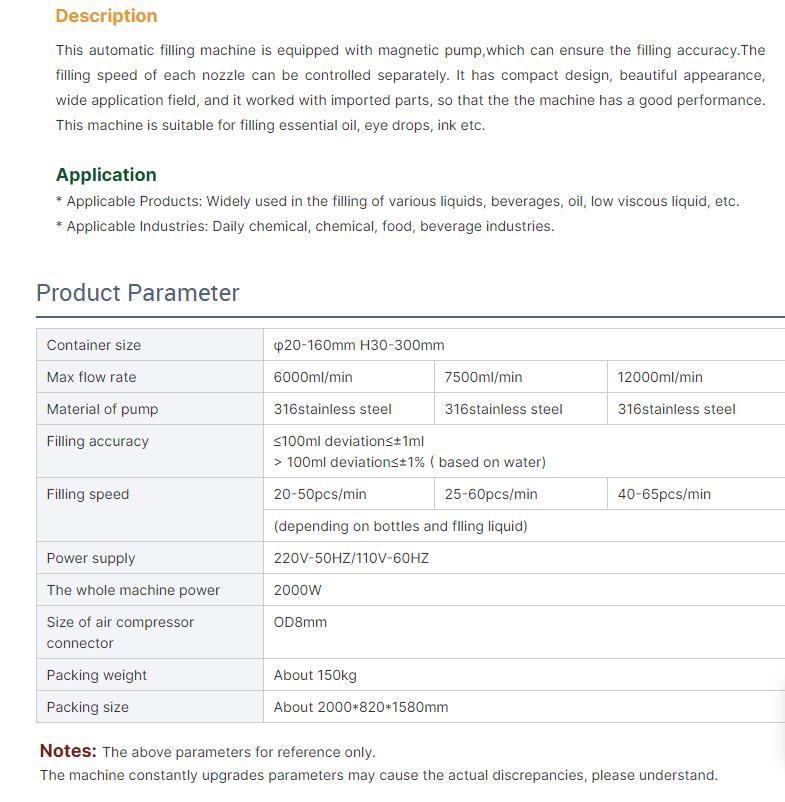
Task: Click the Notes label below the table
Action: [x=68, y=751]
